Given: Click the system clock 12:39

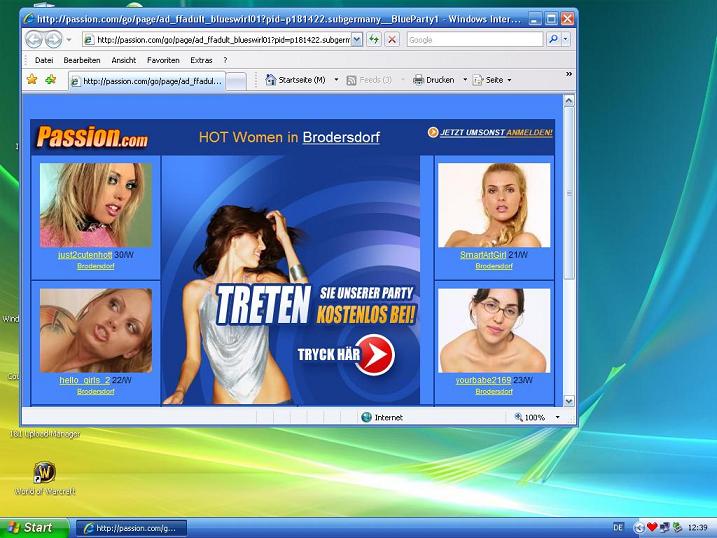Looking at the screenshot, I should click(x=697, y=527).
